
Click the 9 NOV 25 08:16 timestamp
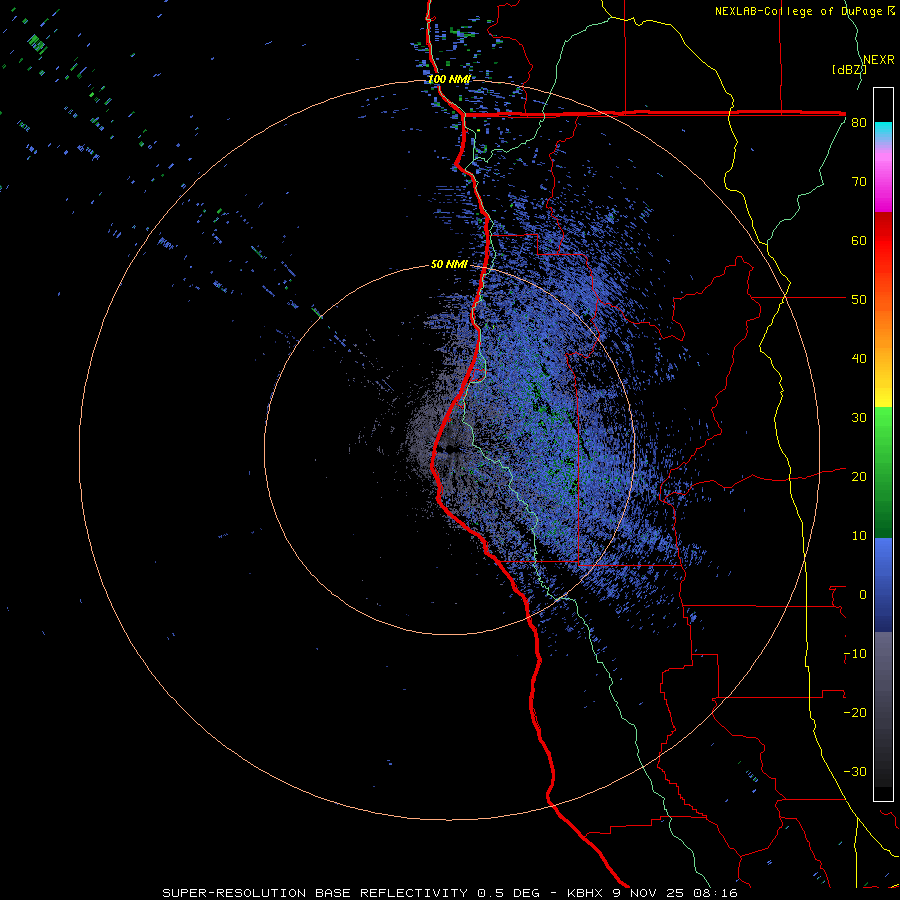click(x=675, y=893)
